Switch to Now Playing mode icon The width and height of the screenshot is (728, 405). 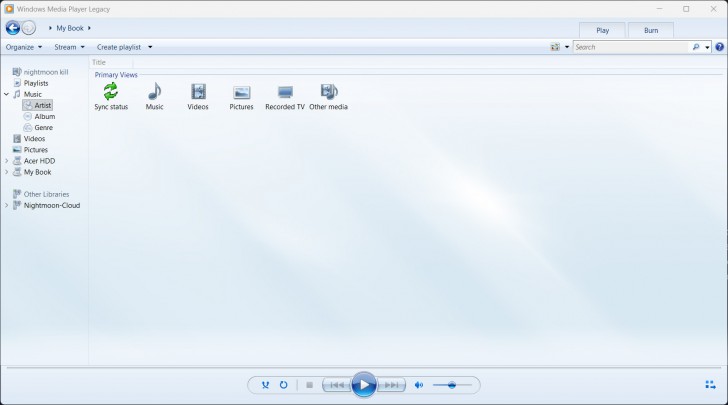click(710, 385)
